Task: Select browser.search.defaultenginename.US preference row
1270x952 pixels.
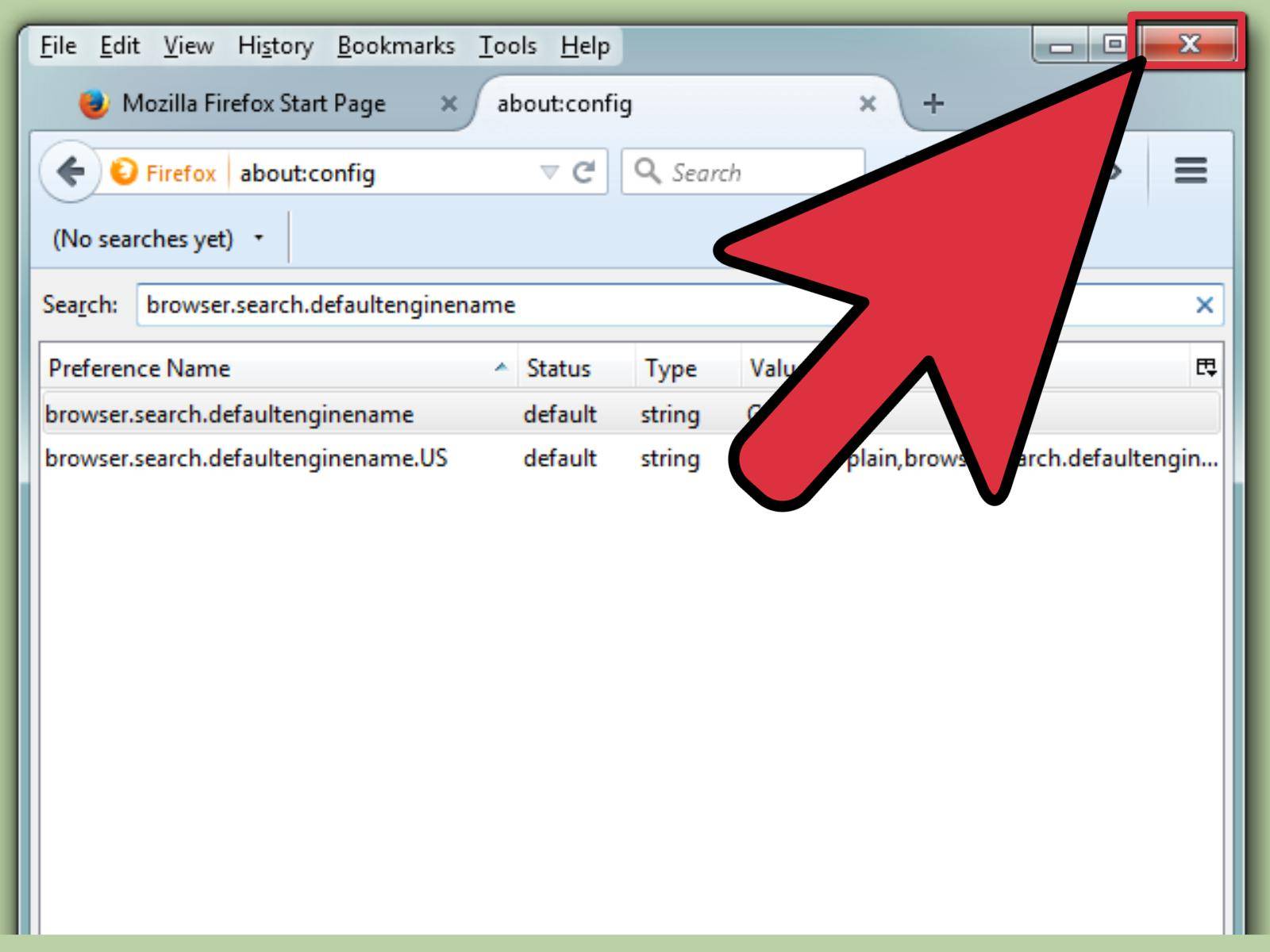Action: coord(631,459)
